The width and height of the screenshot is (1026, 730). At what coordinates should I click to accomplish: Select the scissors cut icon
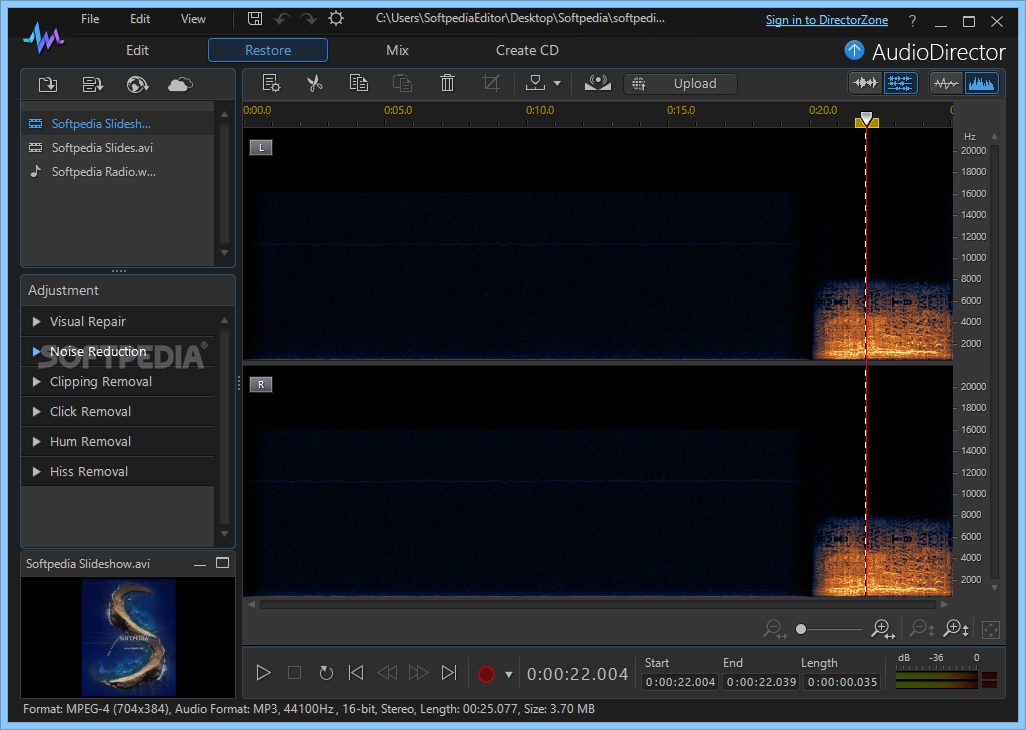click(315, 83)
